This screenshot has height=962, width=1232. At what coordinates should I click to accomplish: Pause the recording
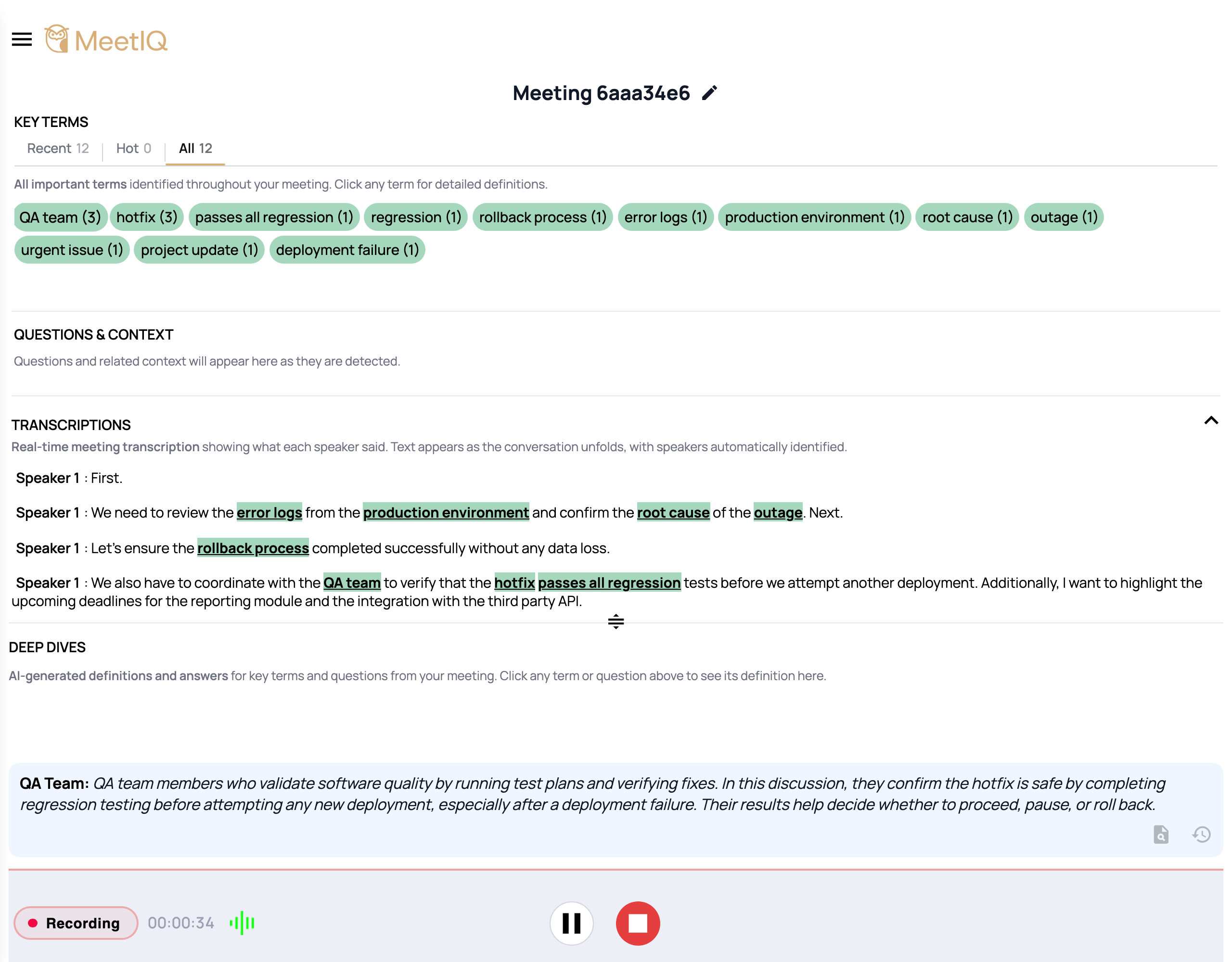(571, 923)
